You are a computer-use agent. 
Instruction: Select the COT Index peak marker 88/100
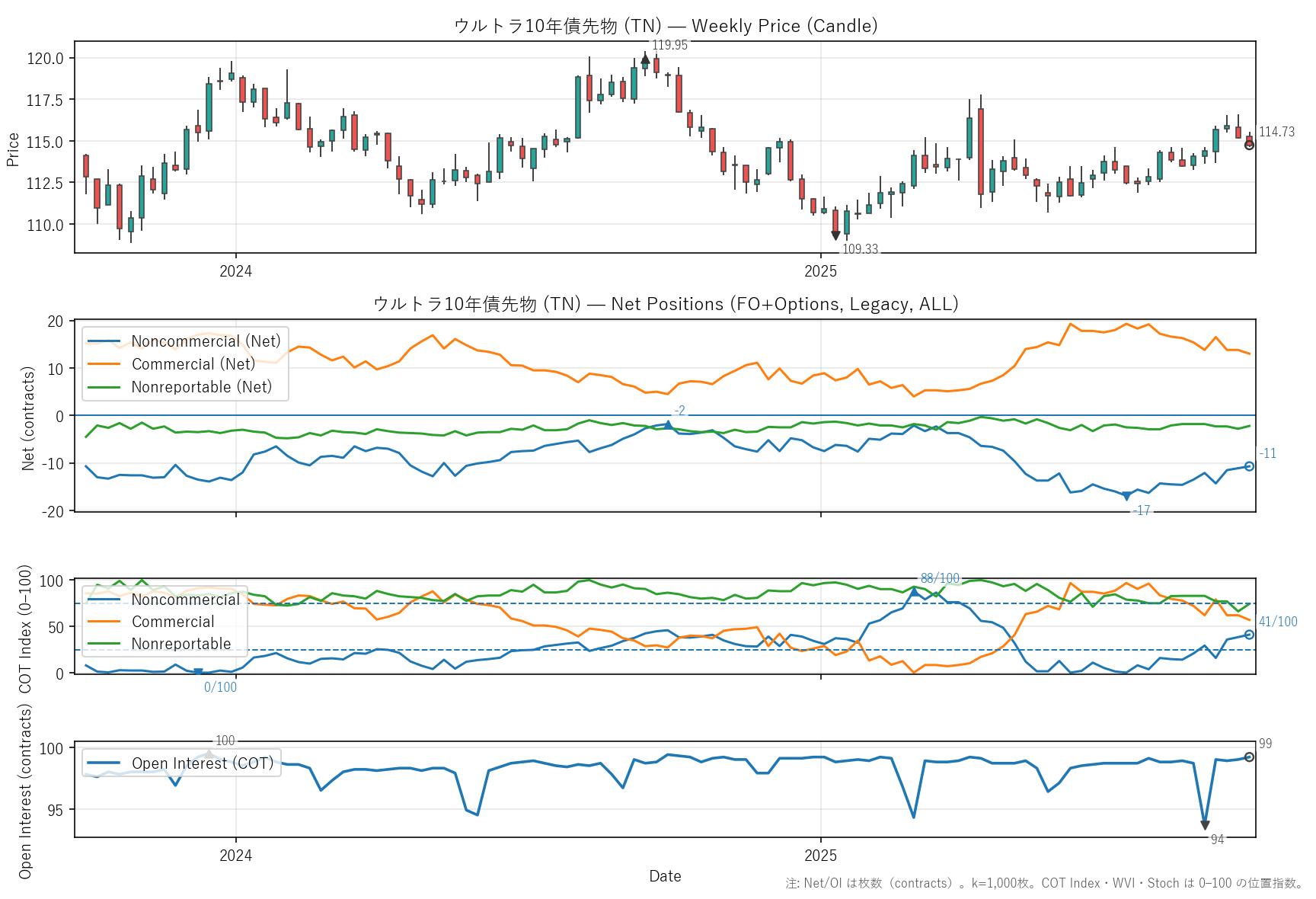click(x=915, y=591)
